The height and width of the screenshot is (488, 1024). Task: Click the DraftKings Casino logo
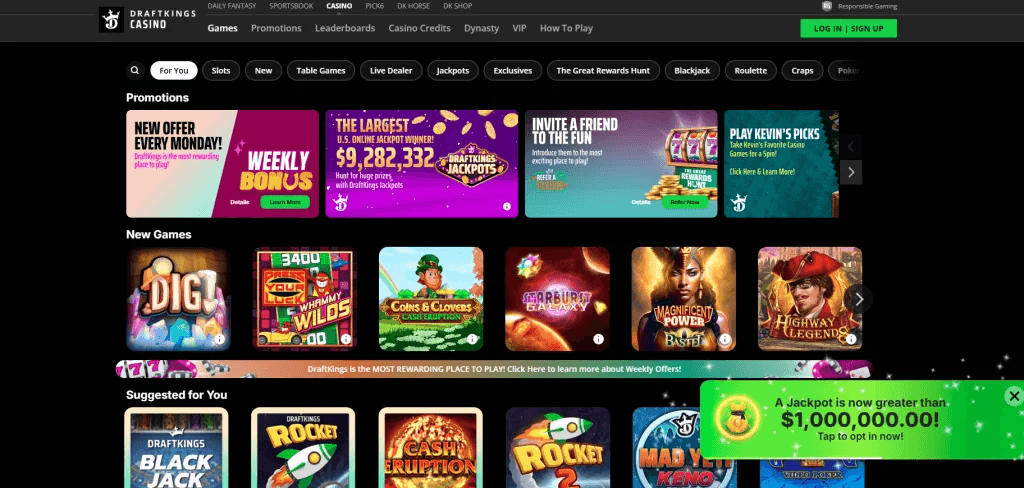[148, 20]
